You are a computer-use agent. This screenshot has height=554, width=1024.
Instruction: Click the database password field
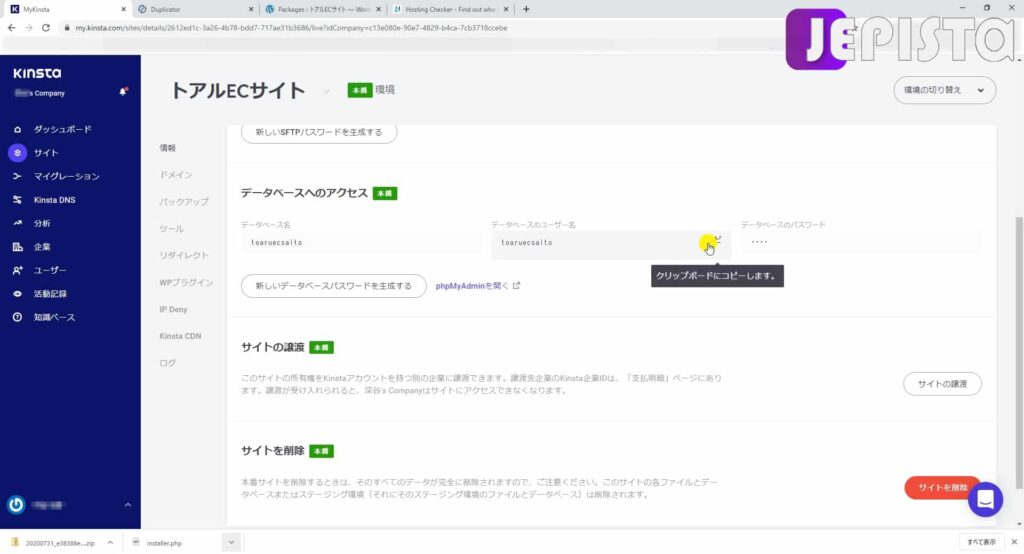[861, 242]
